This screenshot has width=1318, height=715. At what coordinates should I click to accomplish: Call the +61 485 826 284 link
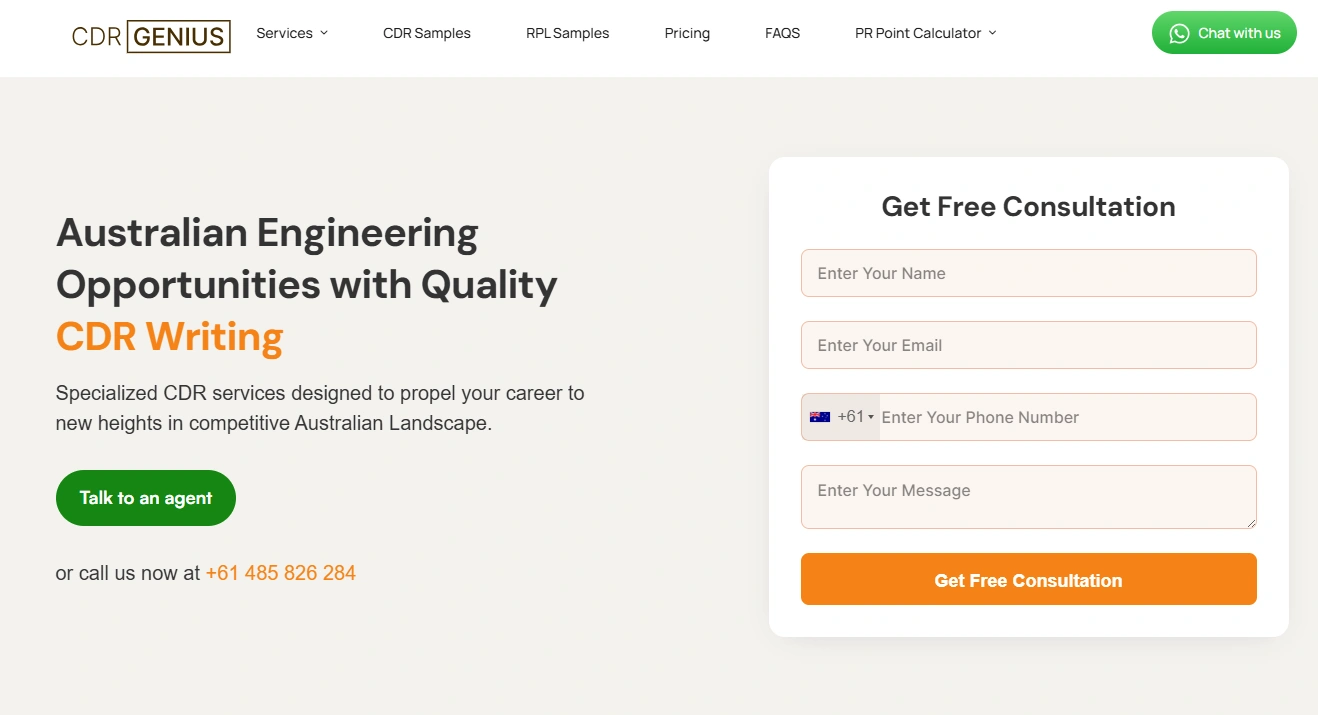[281, 573]
